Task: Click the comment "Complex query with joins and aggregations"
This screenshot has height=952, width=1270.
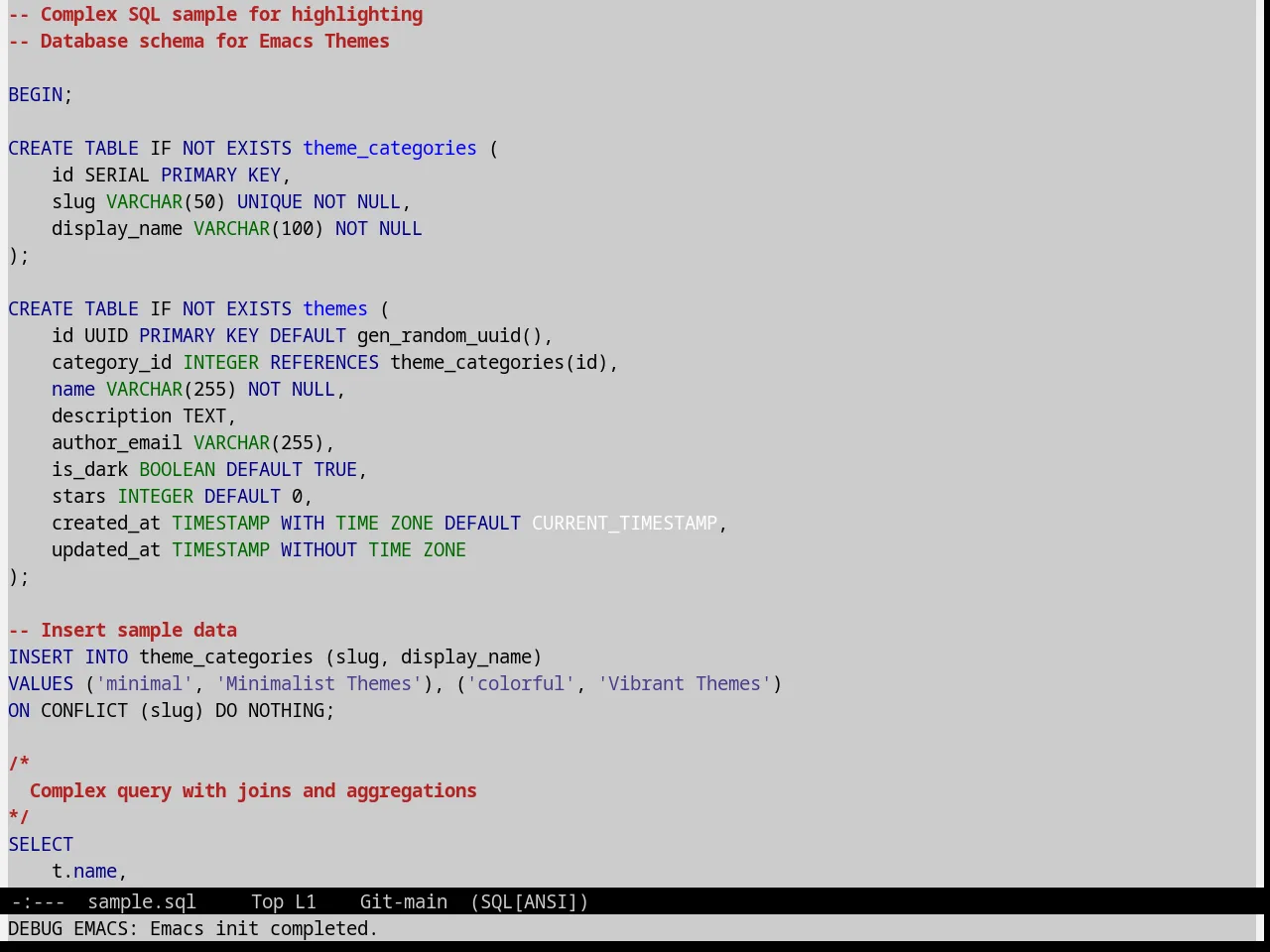Action: [x=253, y=791]
